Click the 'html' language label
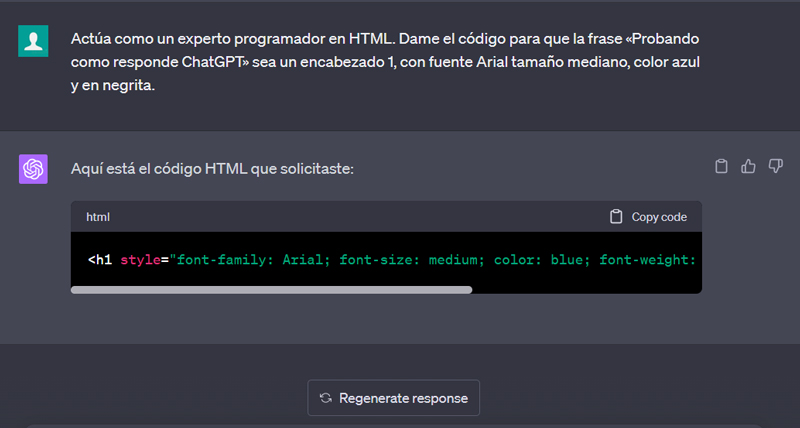This screenshot has height=428, width=800. 98,217
